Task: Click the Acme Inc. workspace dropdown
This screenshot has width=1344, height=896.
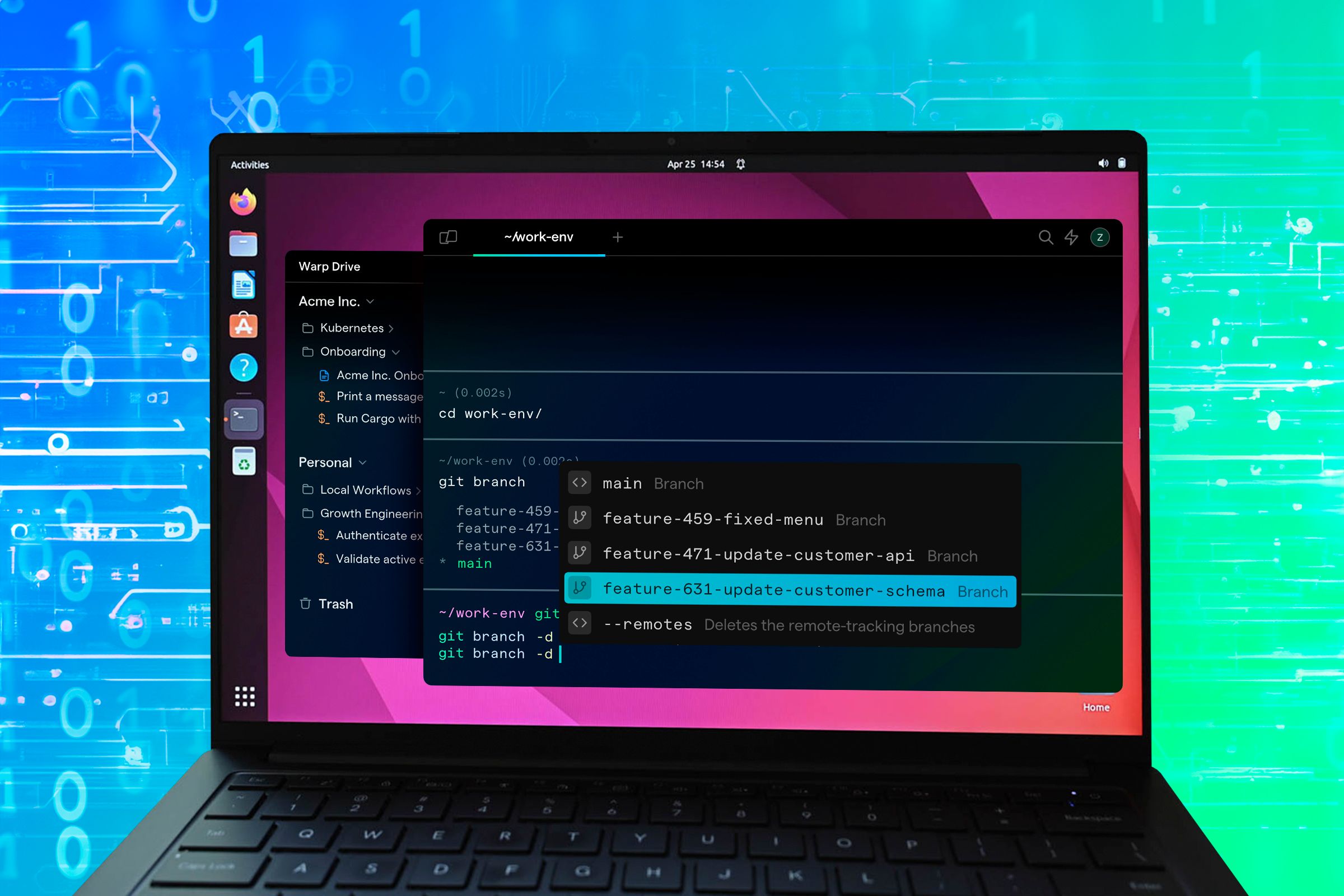Action: 335,300
